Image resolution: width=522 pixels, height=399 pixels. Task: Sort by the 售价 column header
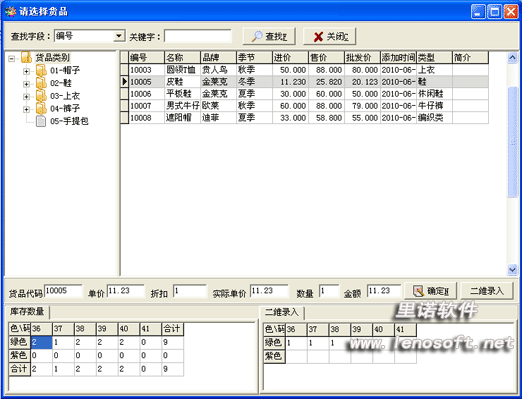point(326,57)
